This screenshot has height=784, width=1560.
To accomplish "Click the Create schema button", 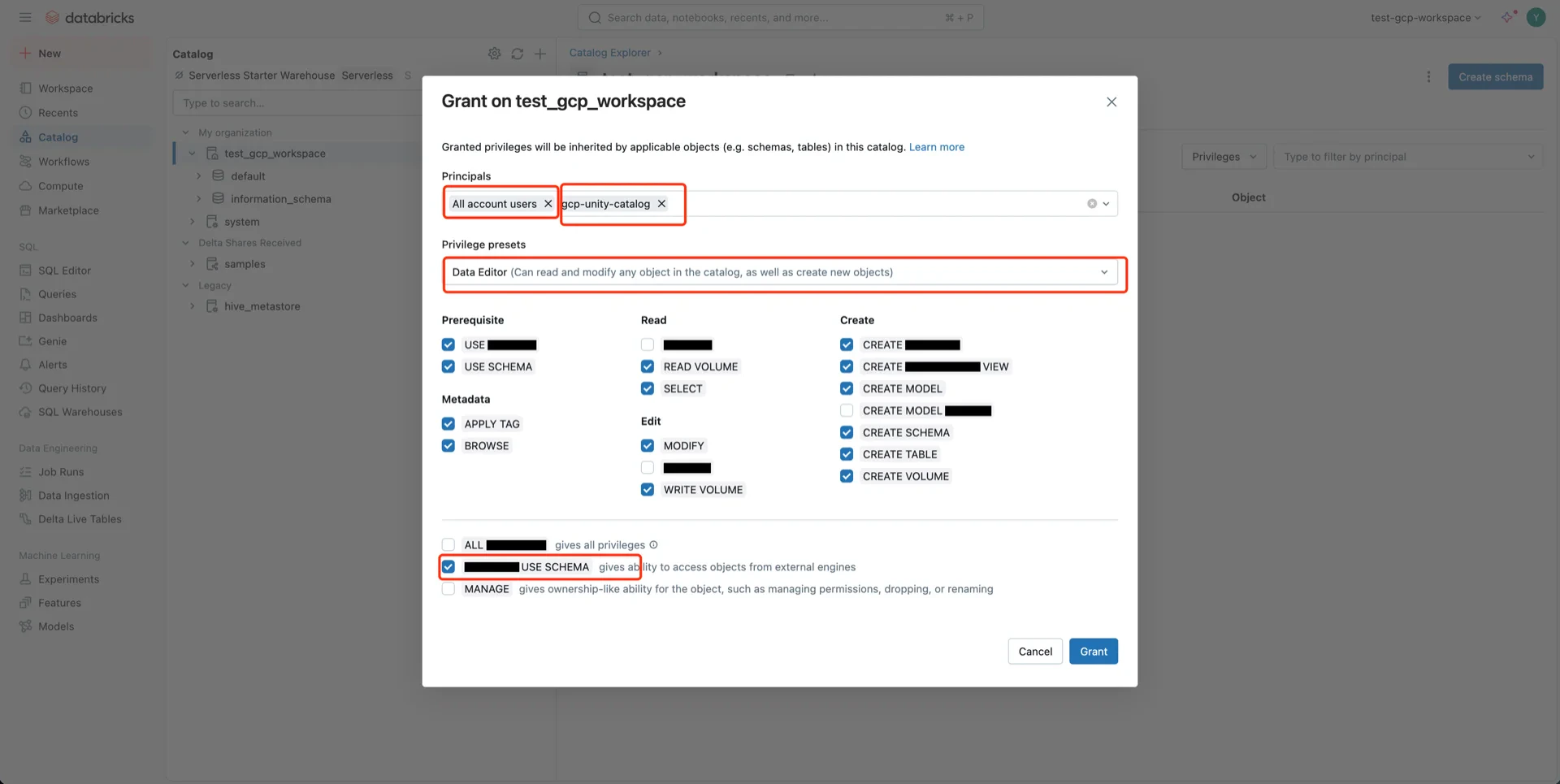I will pos(1495,77).
